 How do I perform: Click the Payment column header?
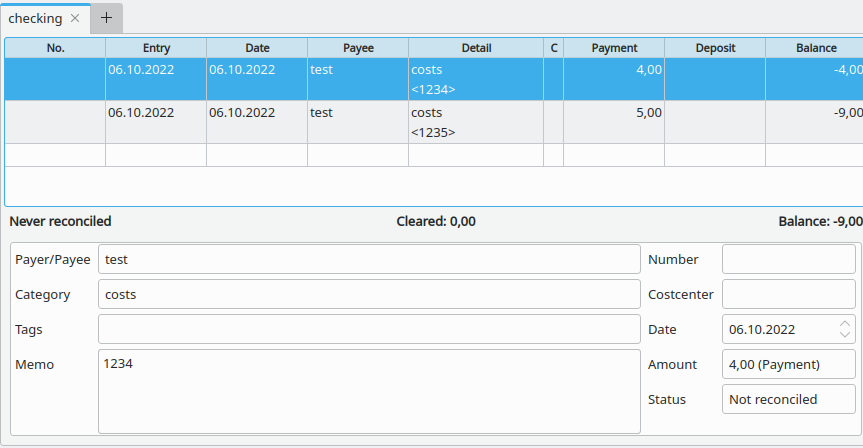tap(614, 48)
